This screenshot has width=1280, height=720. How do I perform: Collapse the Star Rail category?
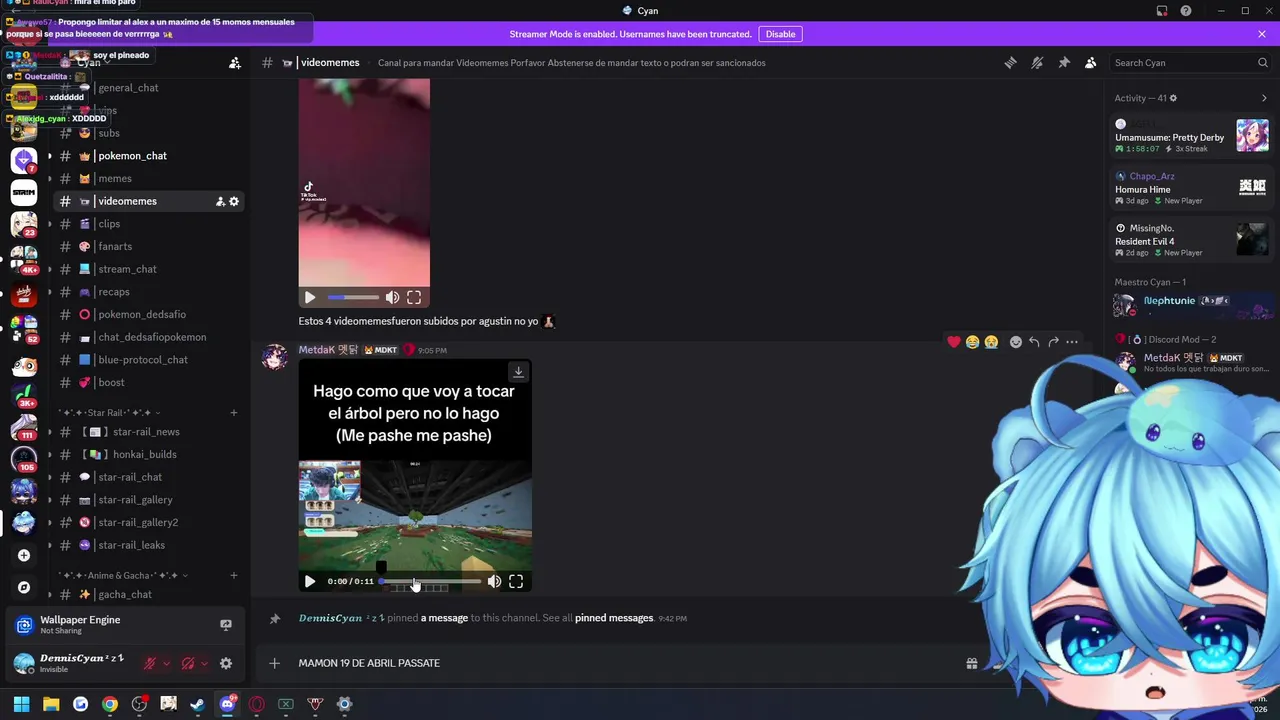pos(109,413)
